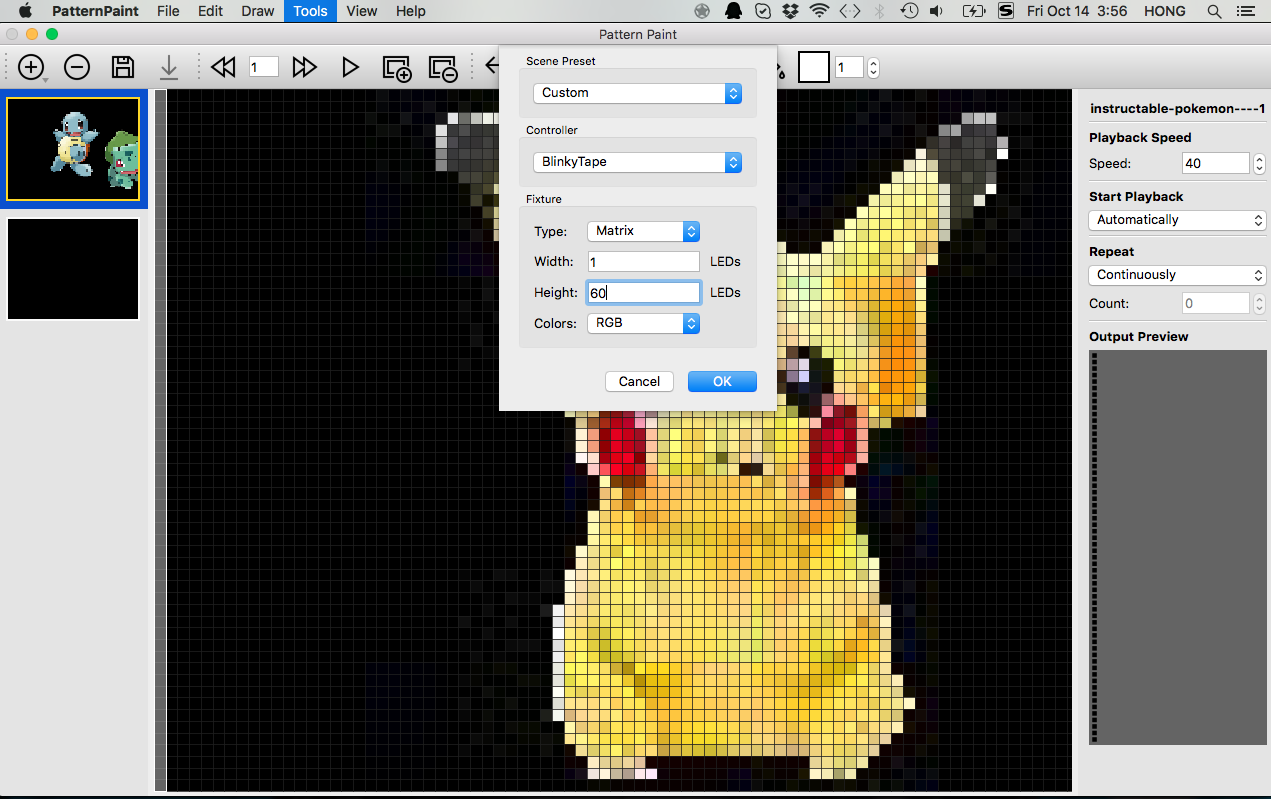Click the remove pattern minus icon
Viewport: 1271px width, 799px height.
point(77,67)
